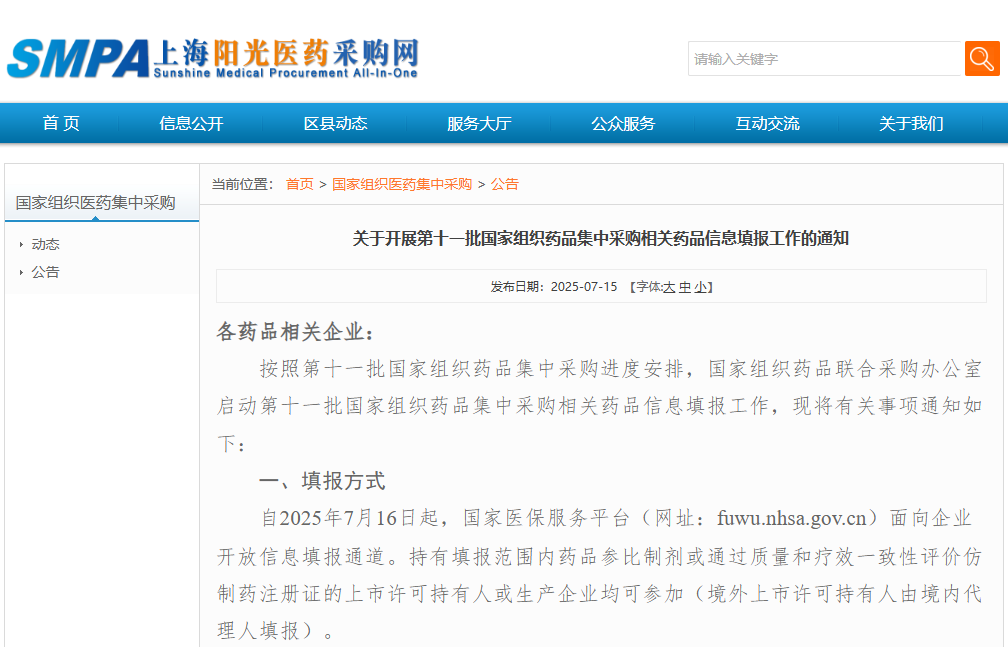Click the URL fuwu.nhsa.gov.cn text
Viewport: 1008px width, 647px height.
792,518
